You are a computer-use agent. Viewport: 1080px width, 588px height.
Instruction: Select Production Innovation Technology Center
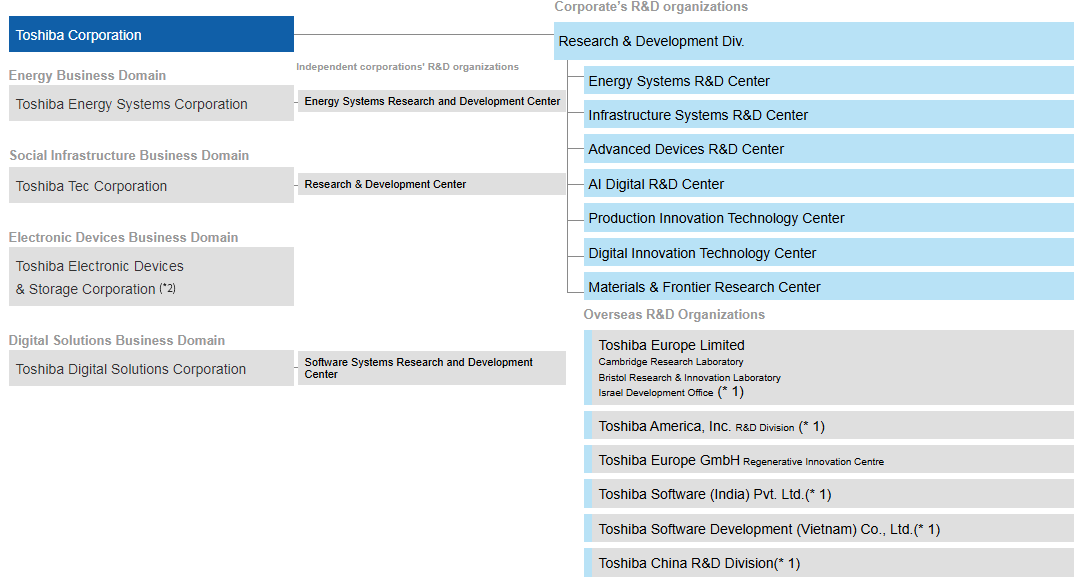(x=829, y=218)
